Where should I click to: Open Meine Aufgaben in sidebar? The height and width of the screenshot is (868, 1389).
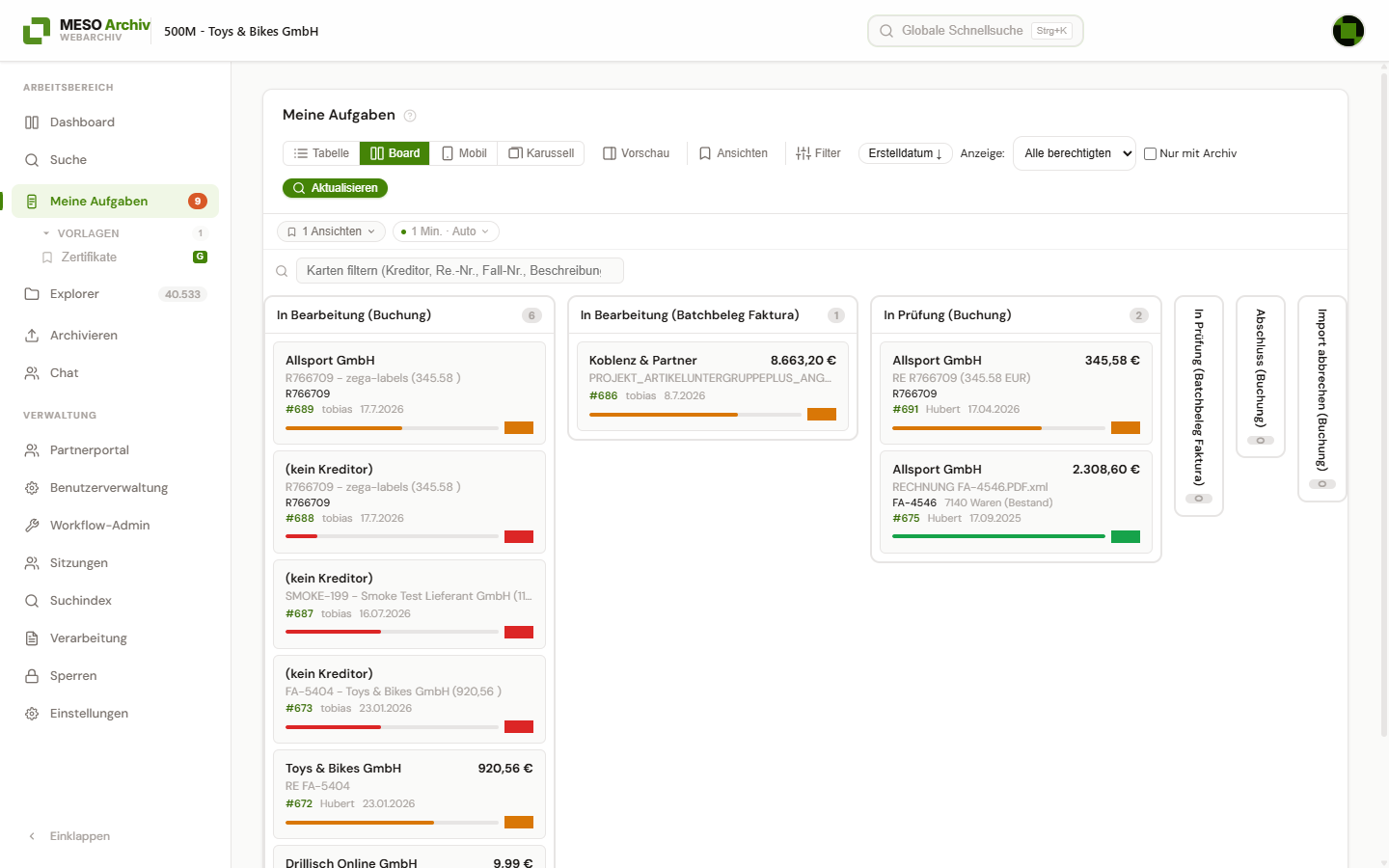point(116,202)
